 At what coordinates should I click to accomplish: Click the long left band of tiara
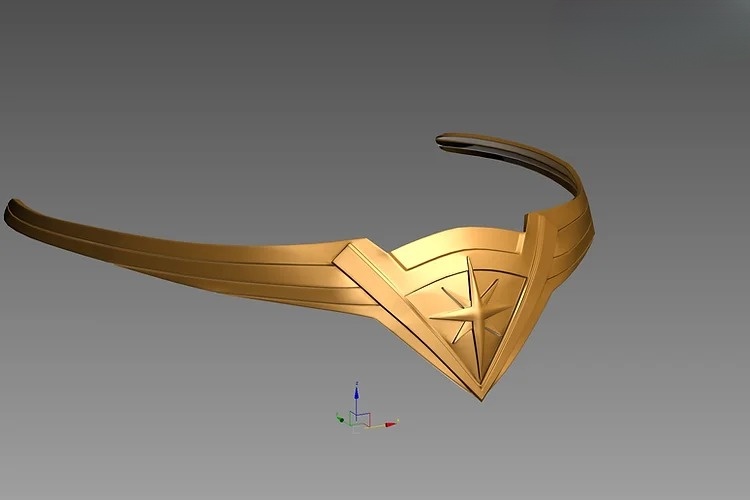pyautogui.click(x=180, y=249)
